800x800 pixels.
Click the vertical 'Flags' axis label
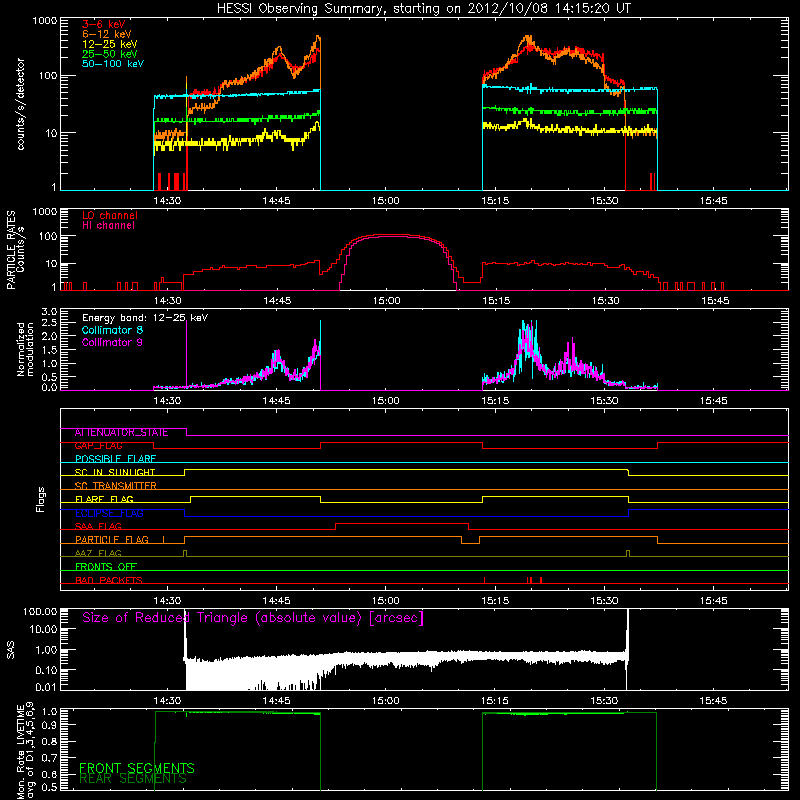41,499
